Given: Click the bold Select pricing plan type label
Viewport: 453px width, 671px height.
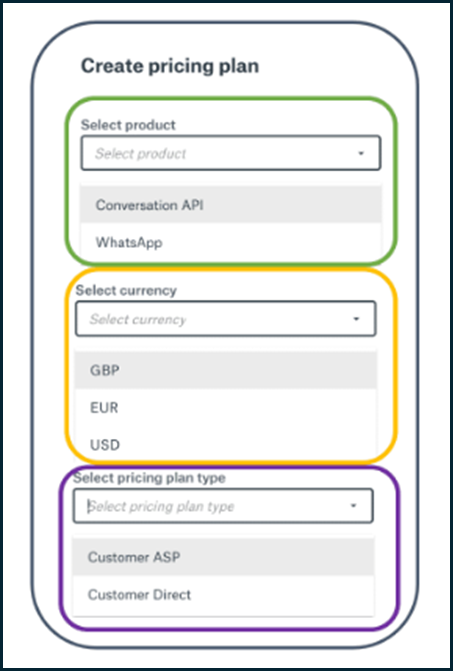Looking at the screenshot, I should (x=149, y=478).
